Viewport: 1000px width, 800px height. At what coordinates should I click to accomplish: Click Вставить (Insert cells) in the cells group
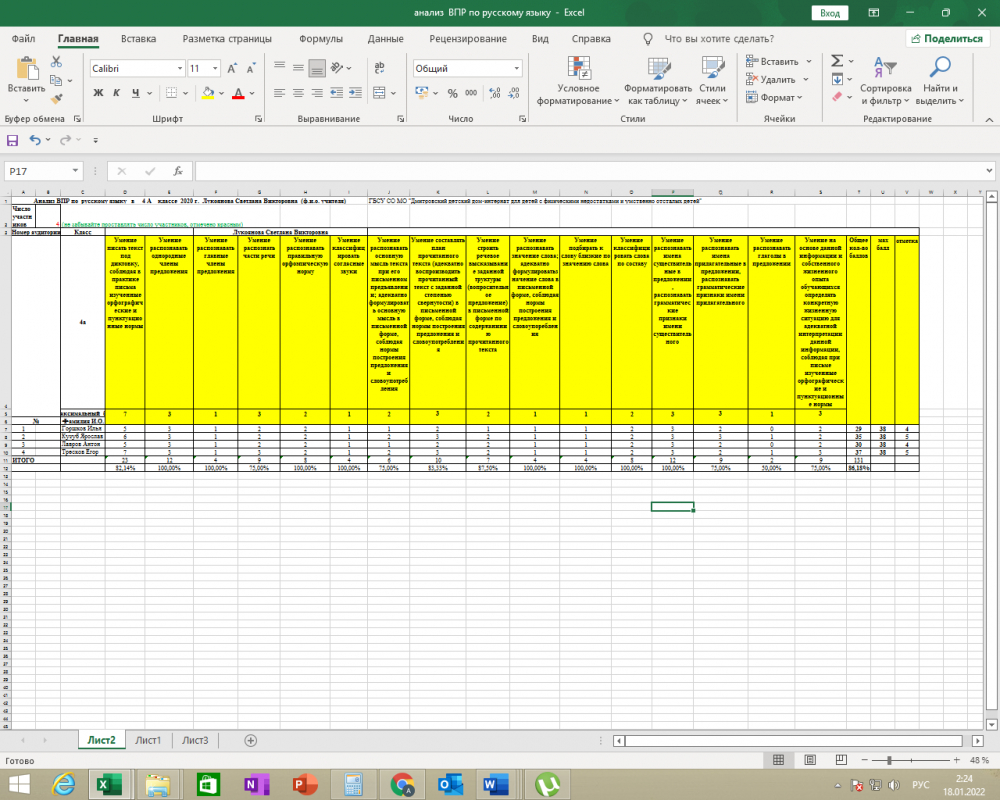779,61
